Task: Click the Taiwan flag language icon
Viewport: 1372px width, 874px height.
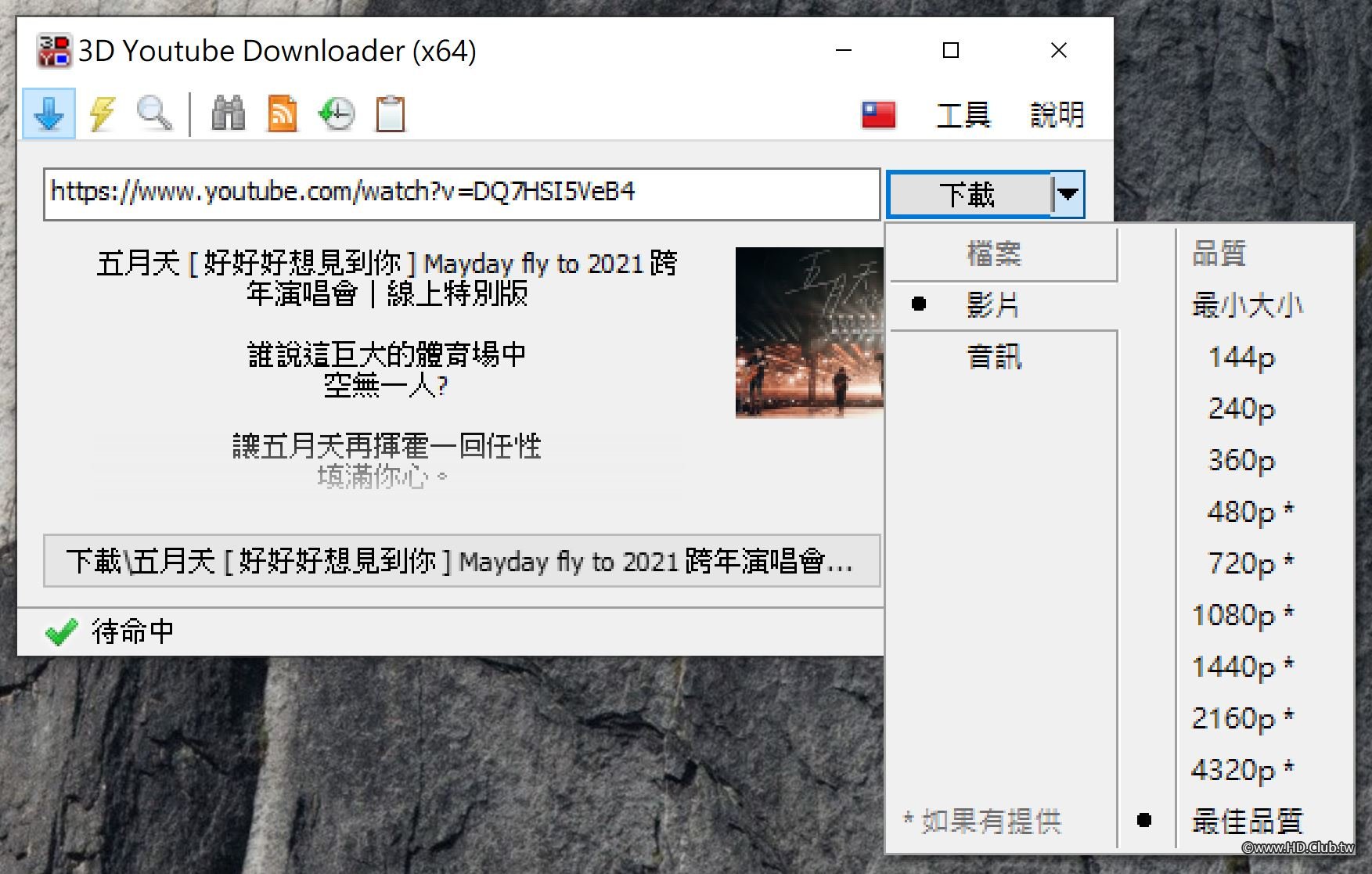Action: coord(878,115)
